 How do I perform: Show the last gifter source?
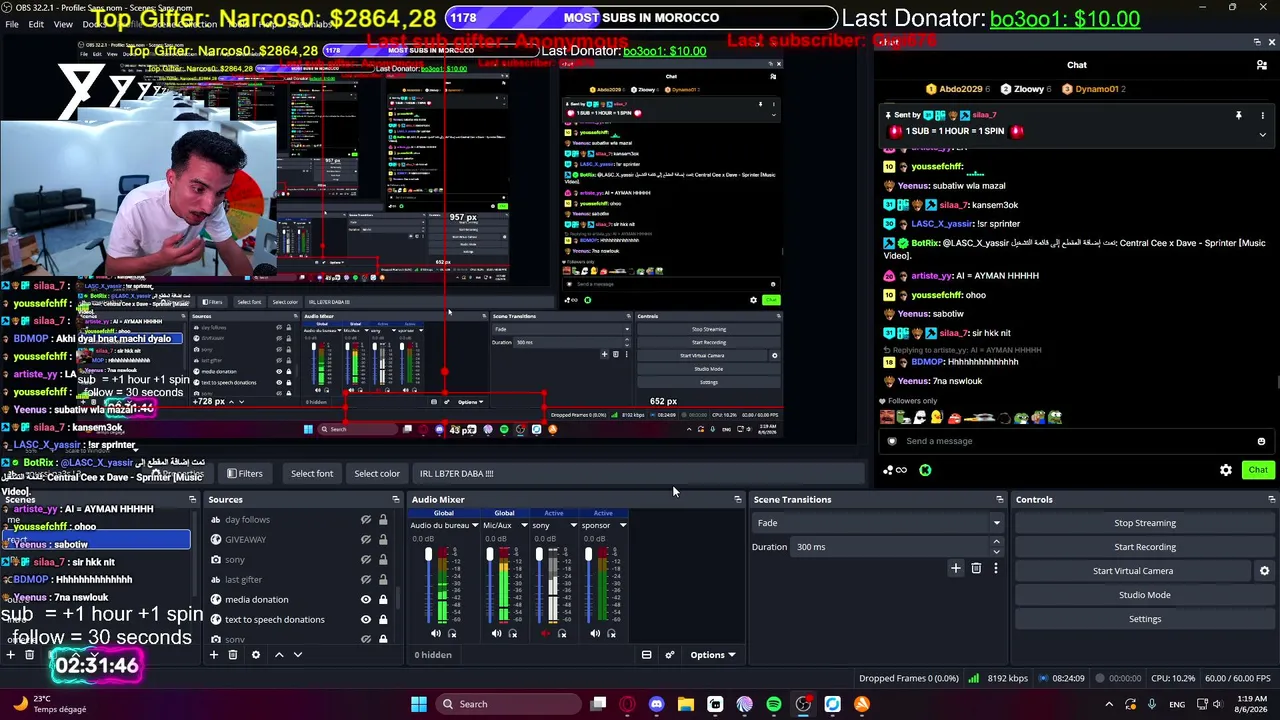click(366, 580)
